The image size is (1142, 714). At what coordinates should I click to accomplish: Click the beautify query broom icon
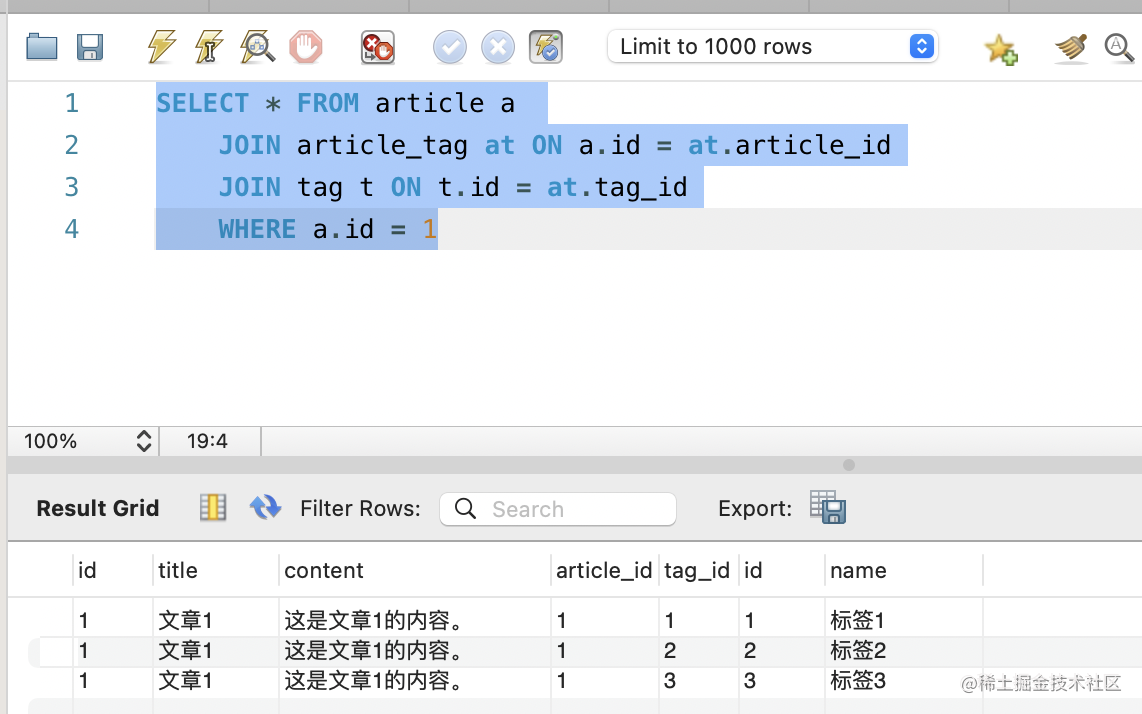(x=1071, y=47)
